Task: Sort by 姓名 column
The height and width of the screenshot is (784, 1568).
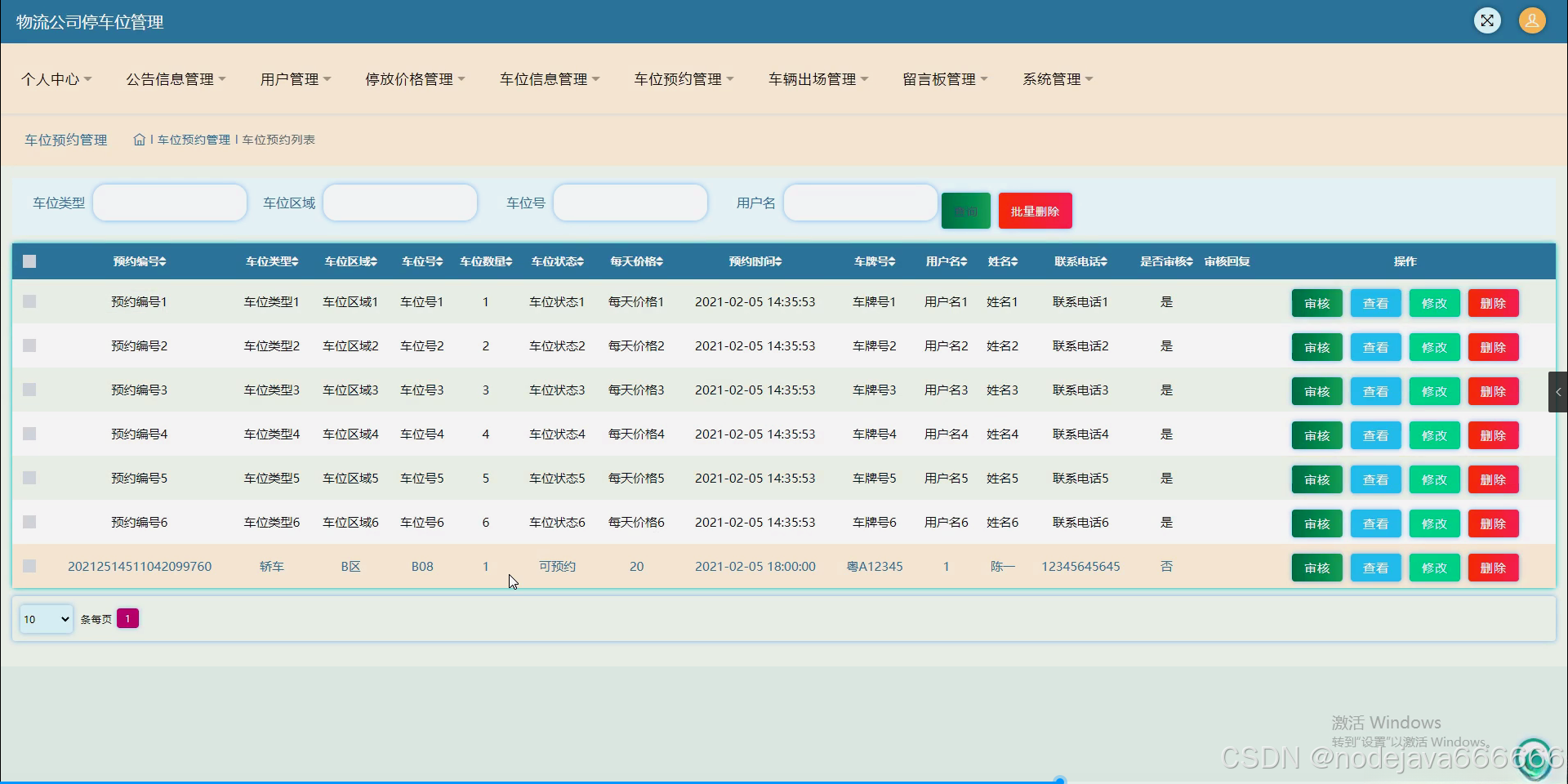Action: tap(1003, 261)
